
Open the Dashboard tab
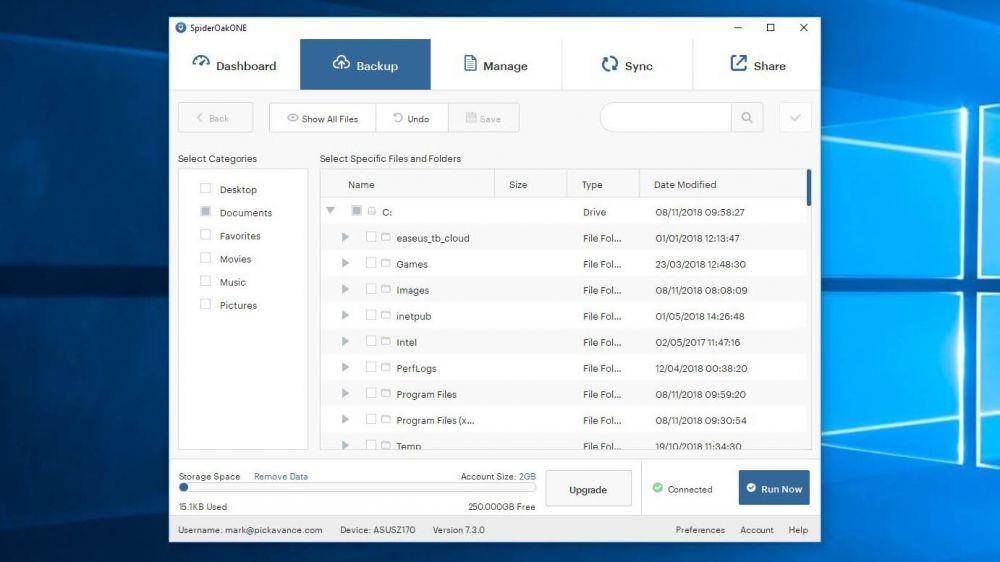pyautogui.click(x=235, y=64)
